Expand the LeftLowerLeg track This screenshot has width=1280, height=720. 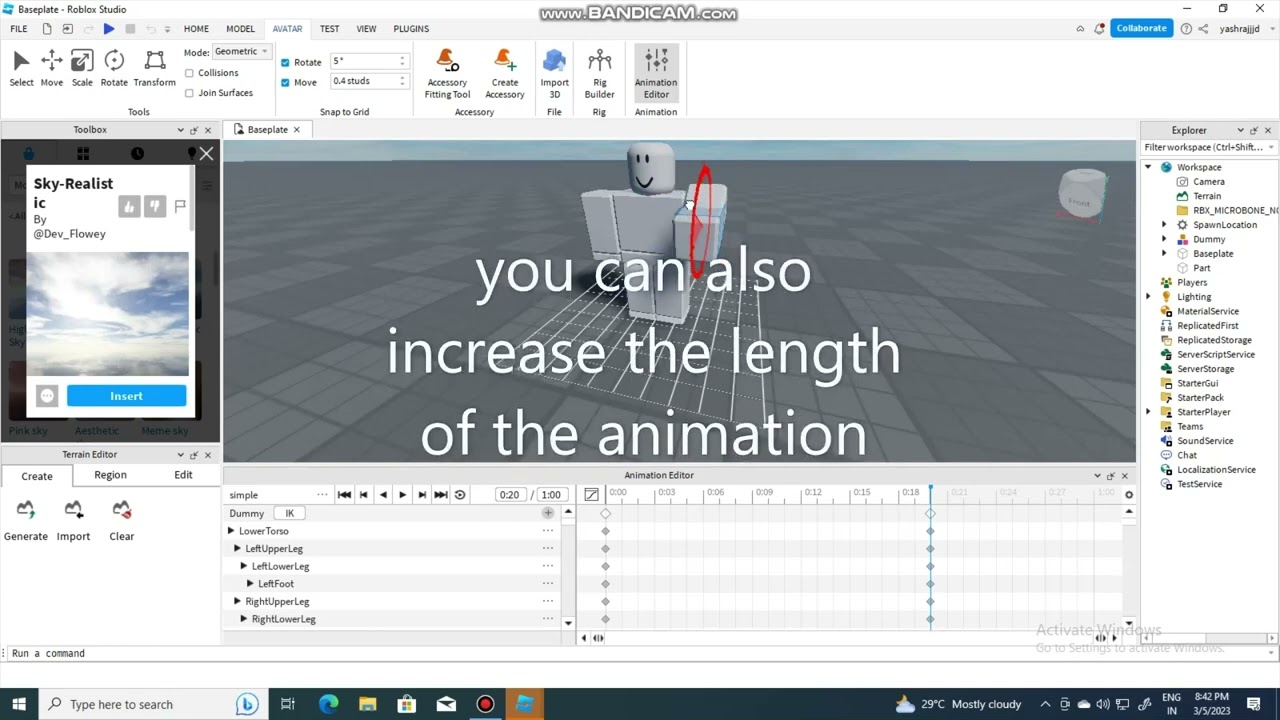[x=244, y=566]
